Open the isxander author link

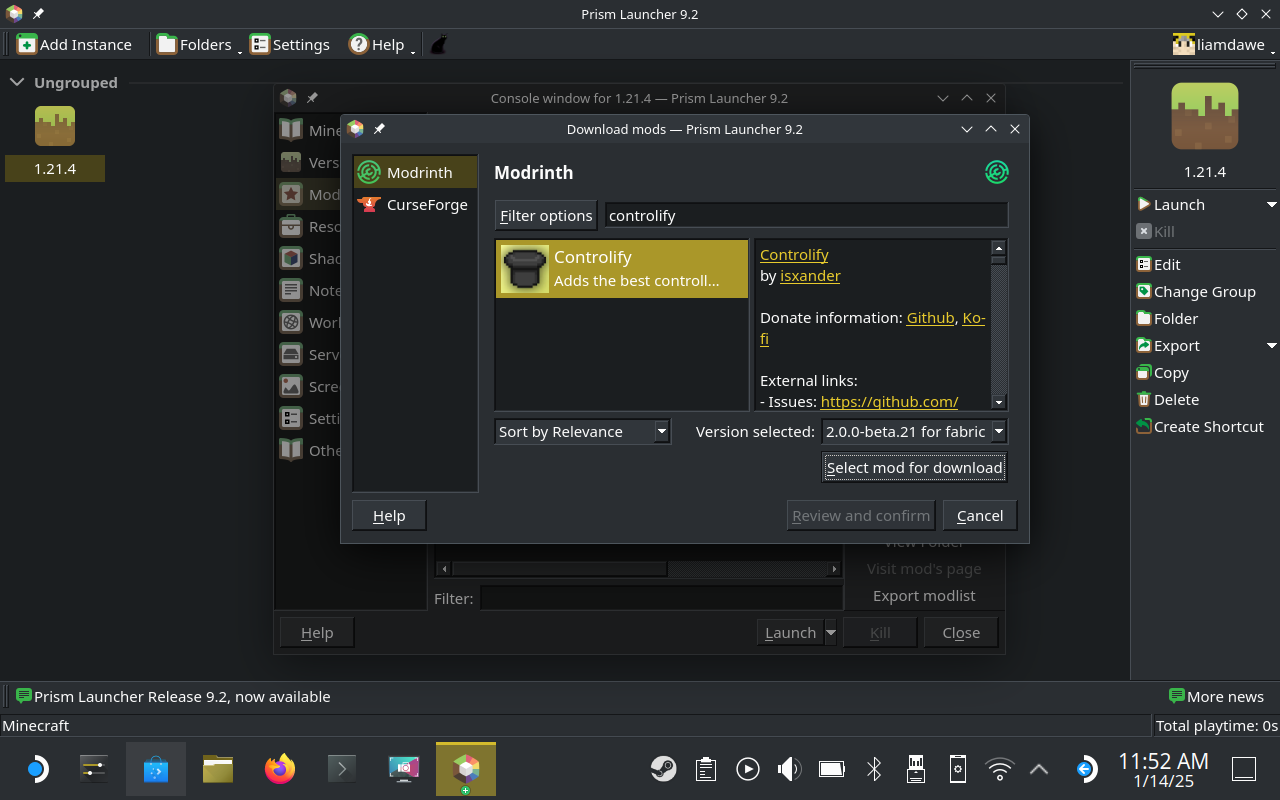click(810, 275)
